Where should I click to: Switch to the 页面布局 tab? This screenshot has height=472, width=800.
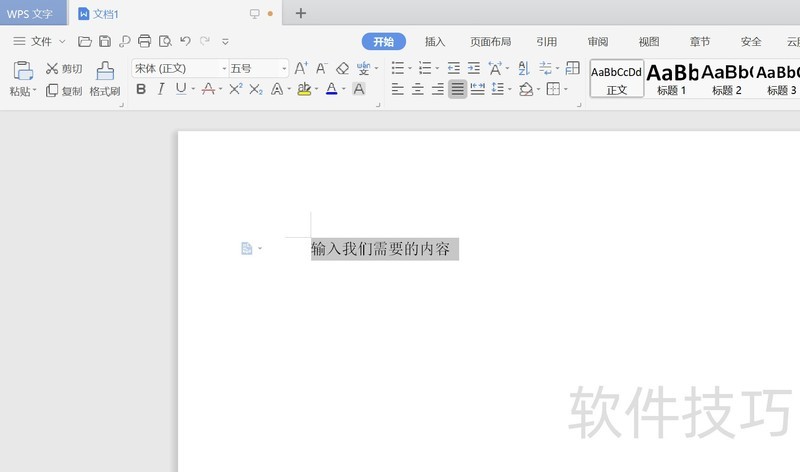[x=490, y=41]
